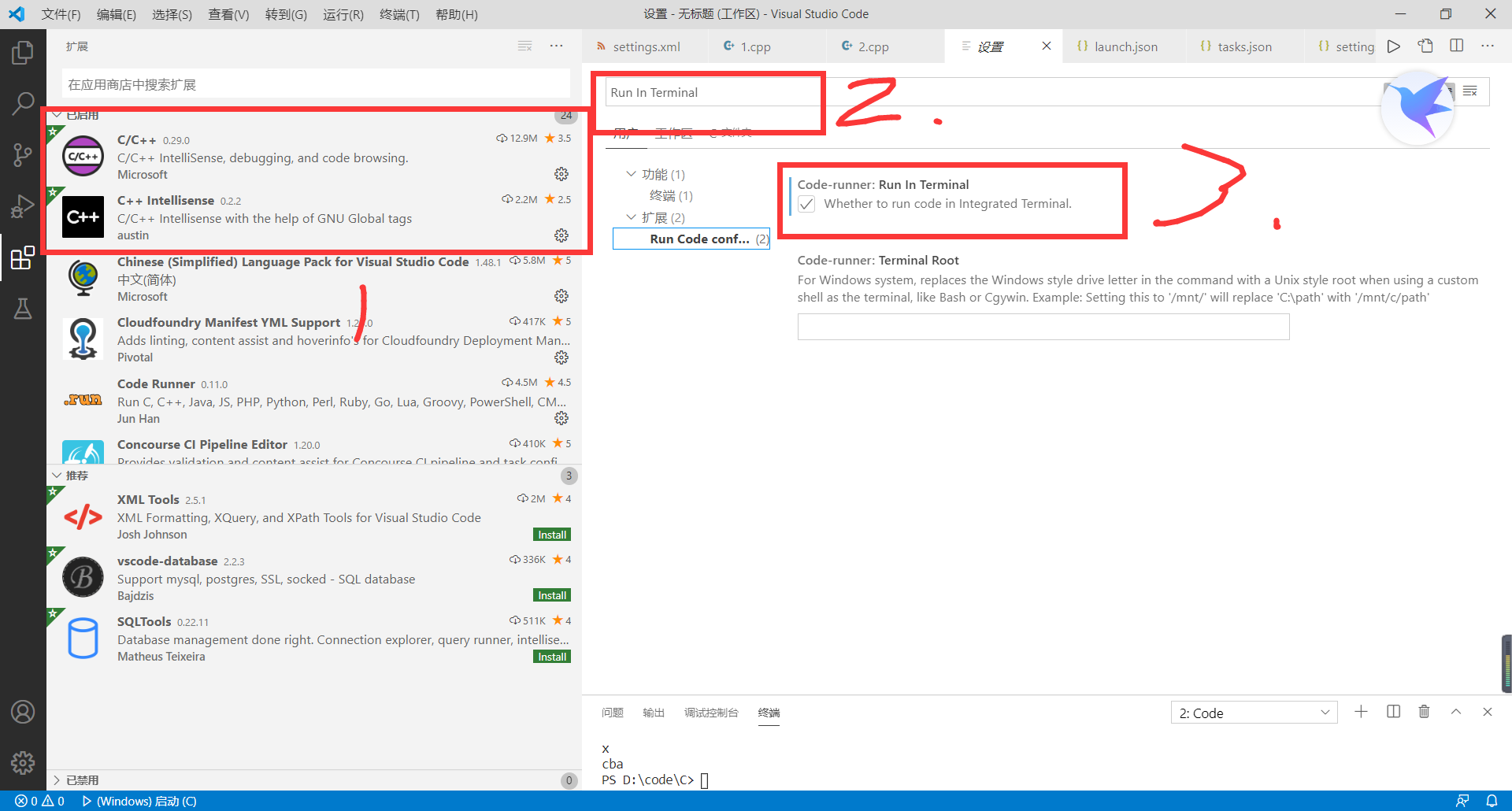Click the Terminal Root text input field

[1043, 327]
